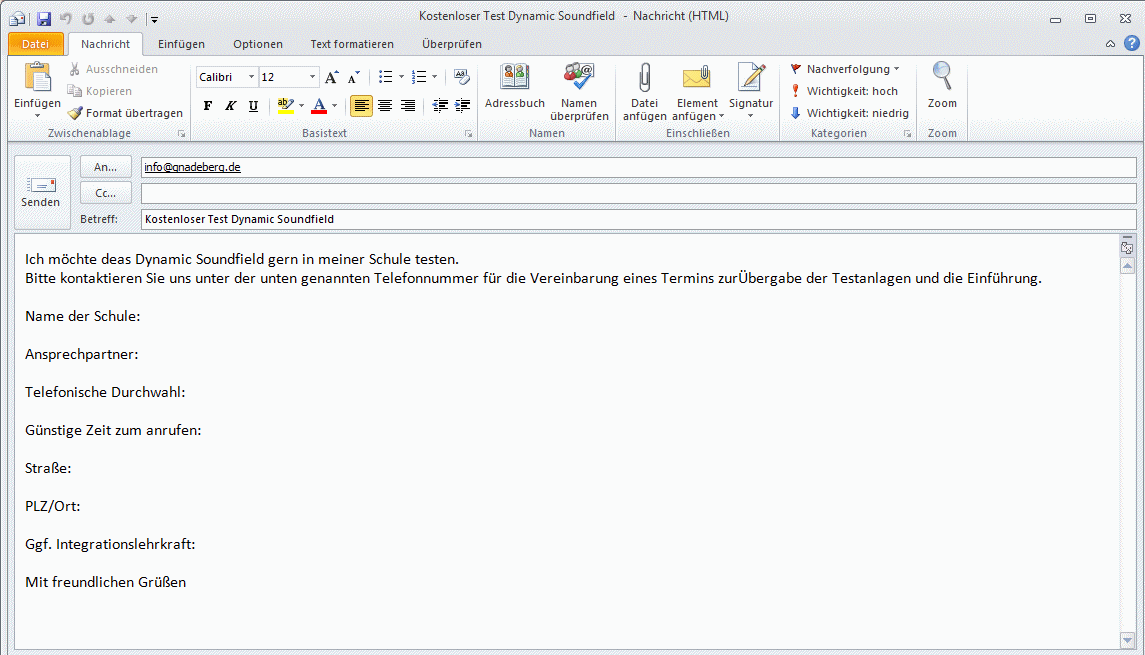Select align left
1145x655 pixels.
361,106
